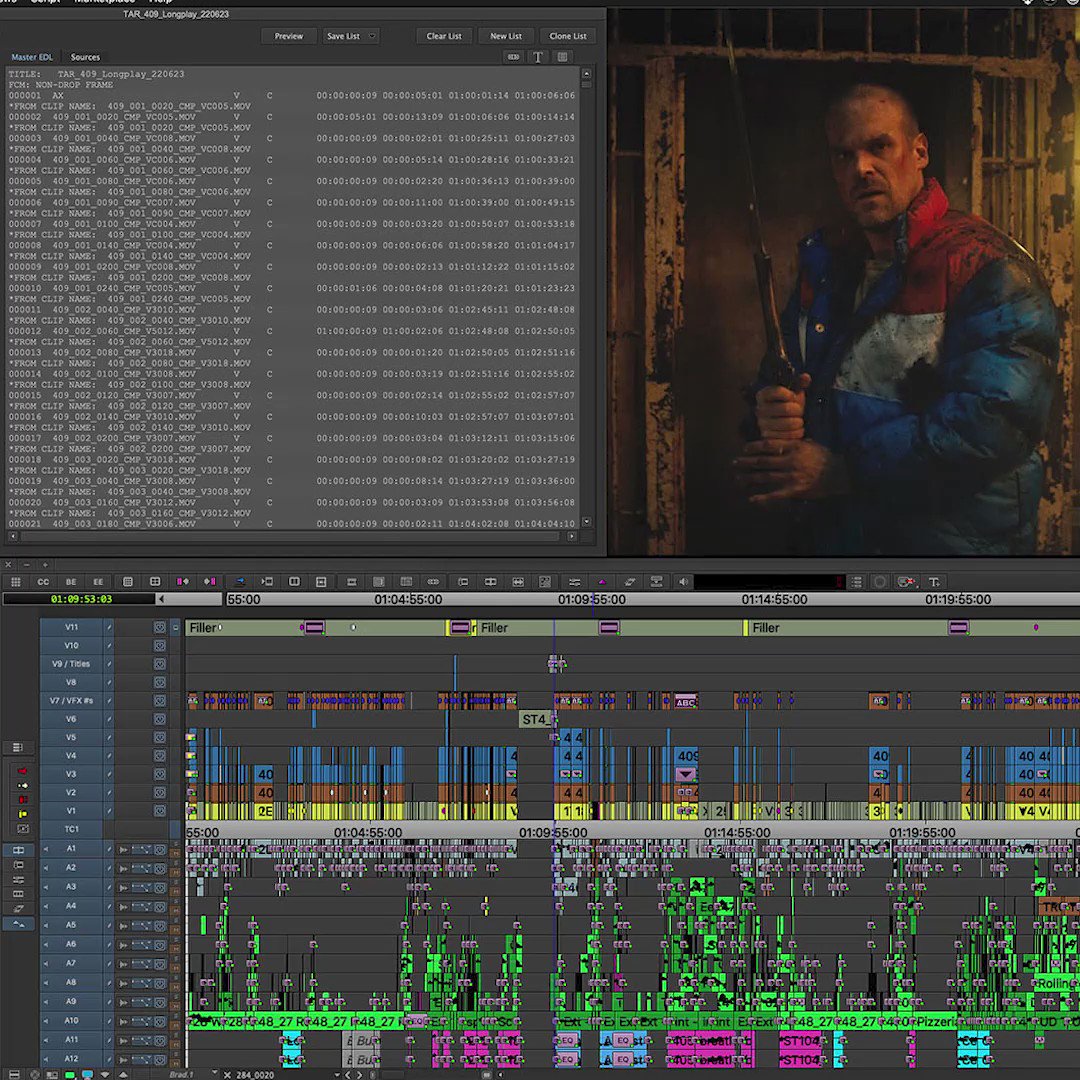Click the ST4_ clip on track V6
The height and width of the screenshot is (1080, 1080).
(537, 720)
